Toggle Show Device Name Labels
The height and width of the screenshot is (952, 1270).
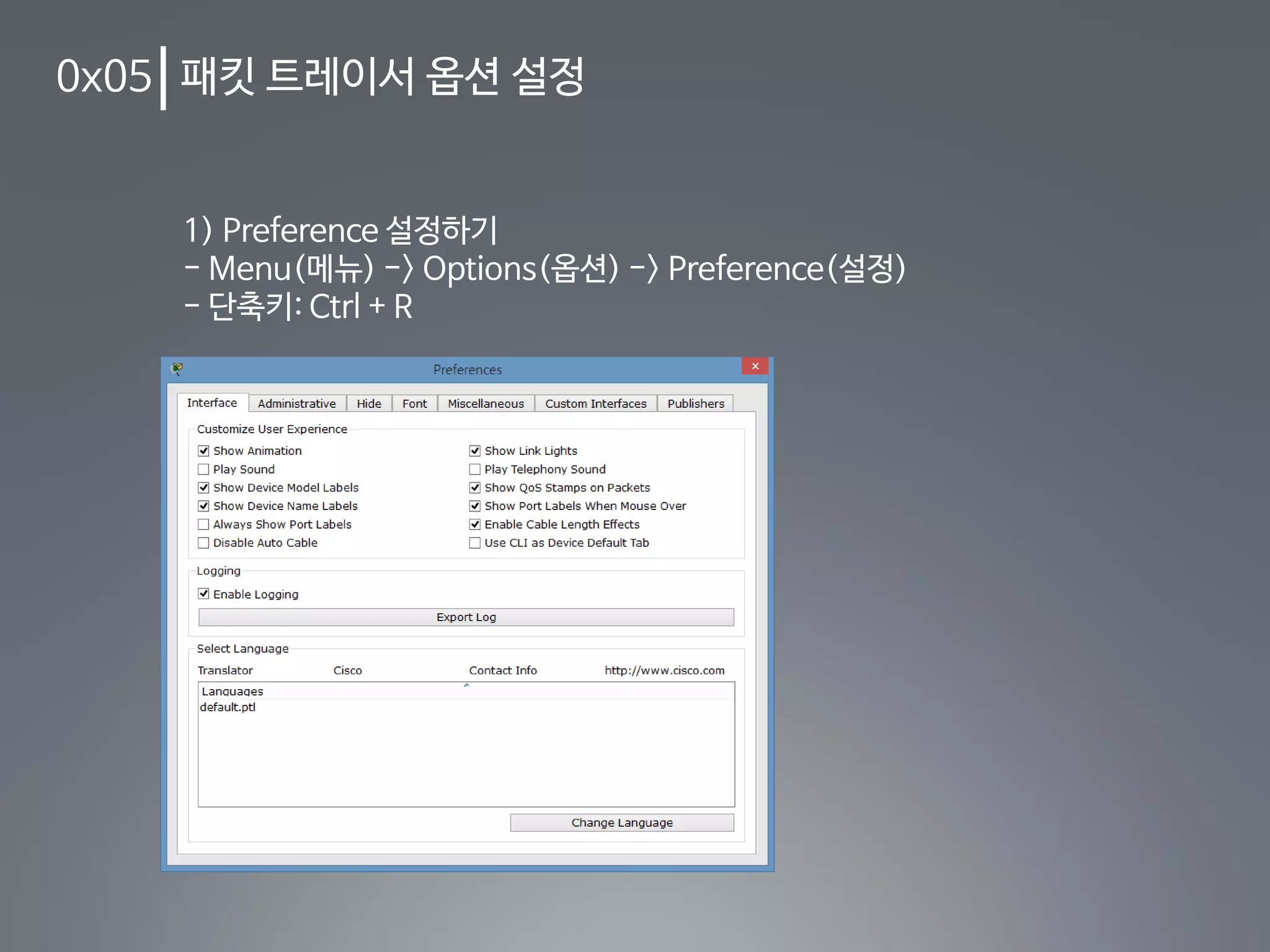point(203,506)
